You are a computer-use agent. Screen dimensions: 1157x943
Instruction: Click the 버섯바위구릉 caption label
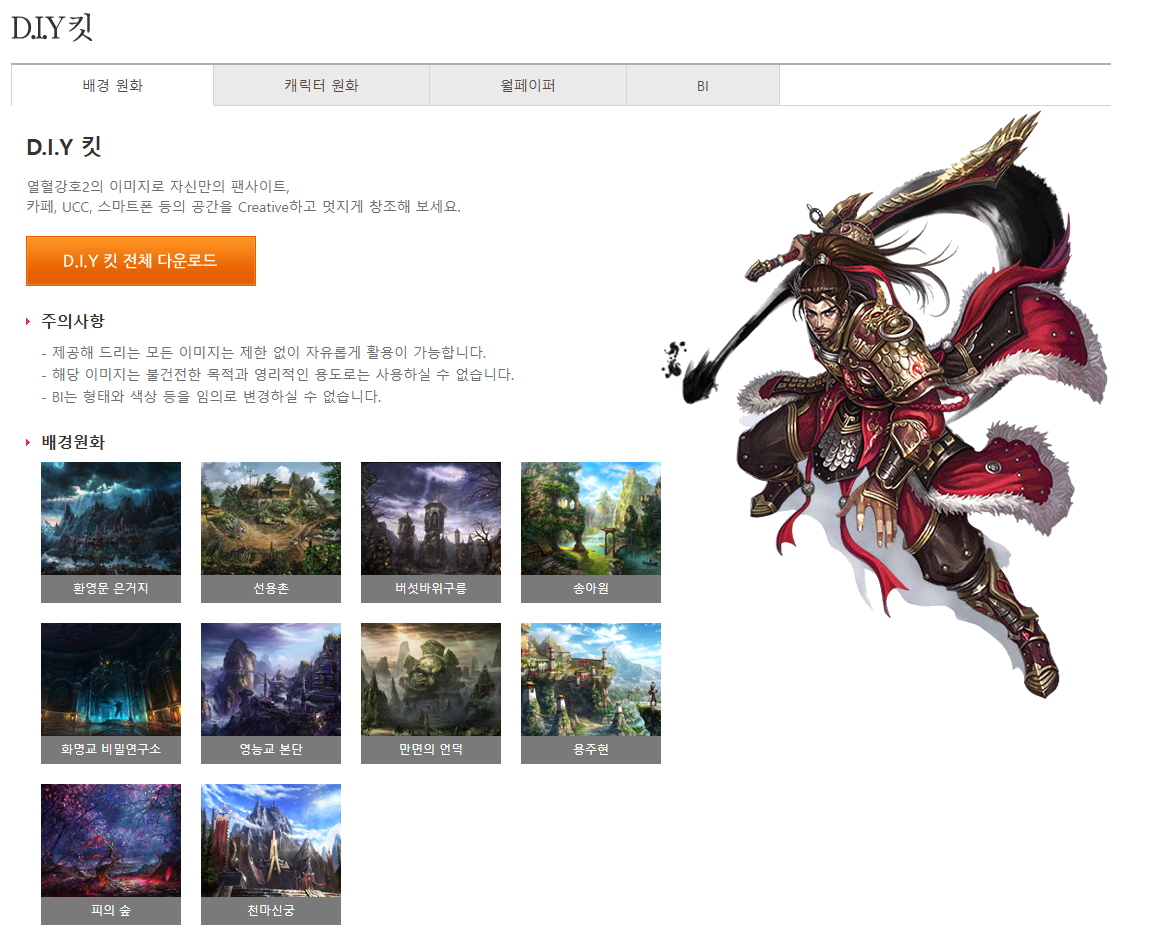(x=431, y=589)
